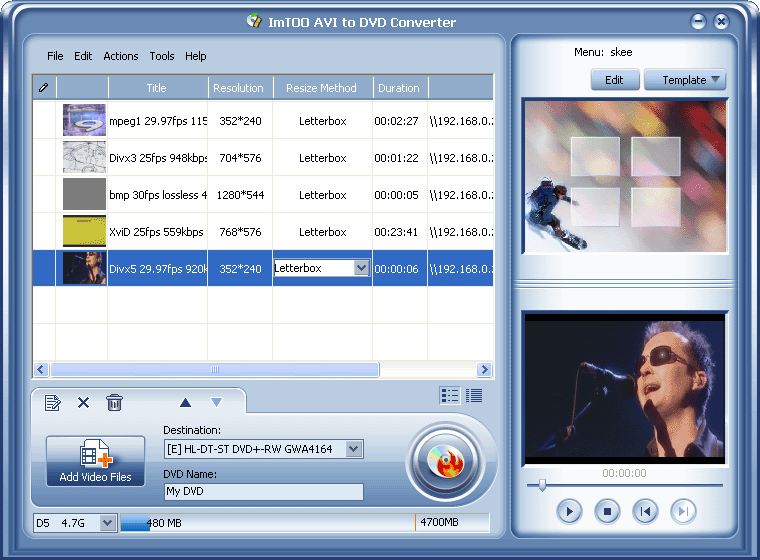Image resolution: width=760 pixels, height=560 pixels.
Task: Click the trash can clear-all icon
Action: coord(115,402)
